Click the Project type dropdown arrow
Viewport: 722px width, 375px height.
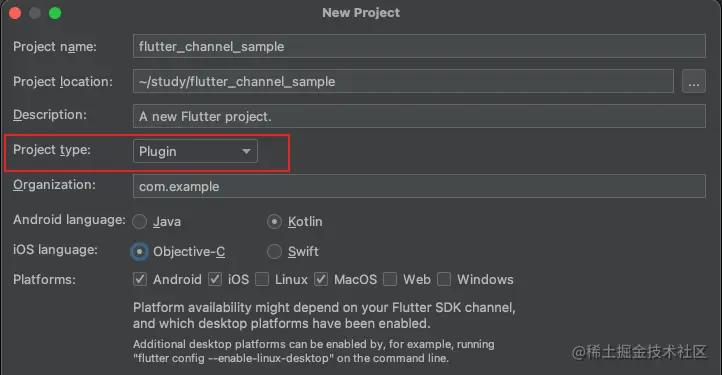pyautogui.click(x=246, y=151)
